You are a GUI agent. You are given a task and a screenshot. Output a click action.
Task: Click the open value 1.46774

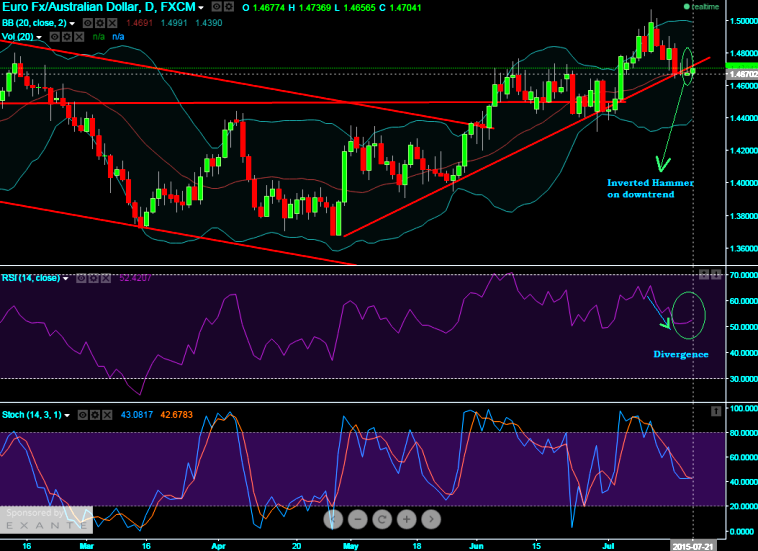coord(268,8)
